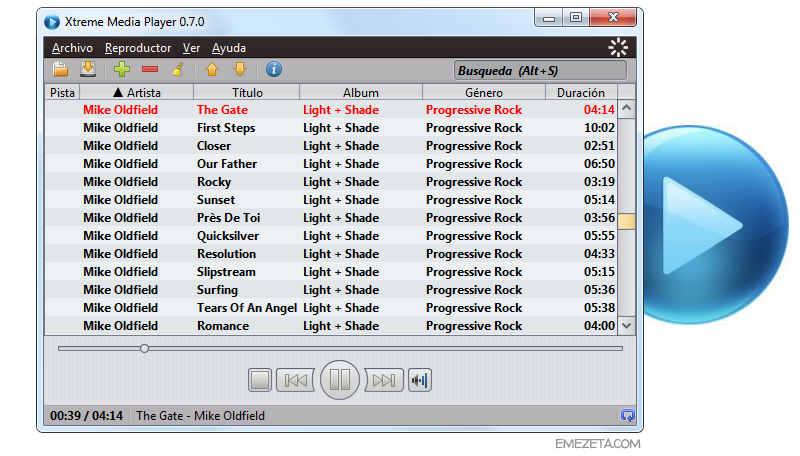The width and height of the screenshot is (800, 456).
Task: Sort by Título column header
Action: (x=247, y=92)
